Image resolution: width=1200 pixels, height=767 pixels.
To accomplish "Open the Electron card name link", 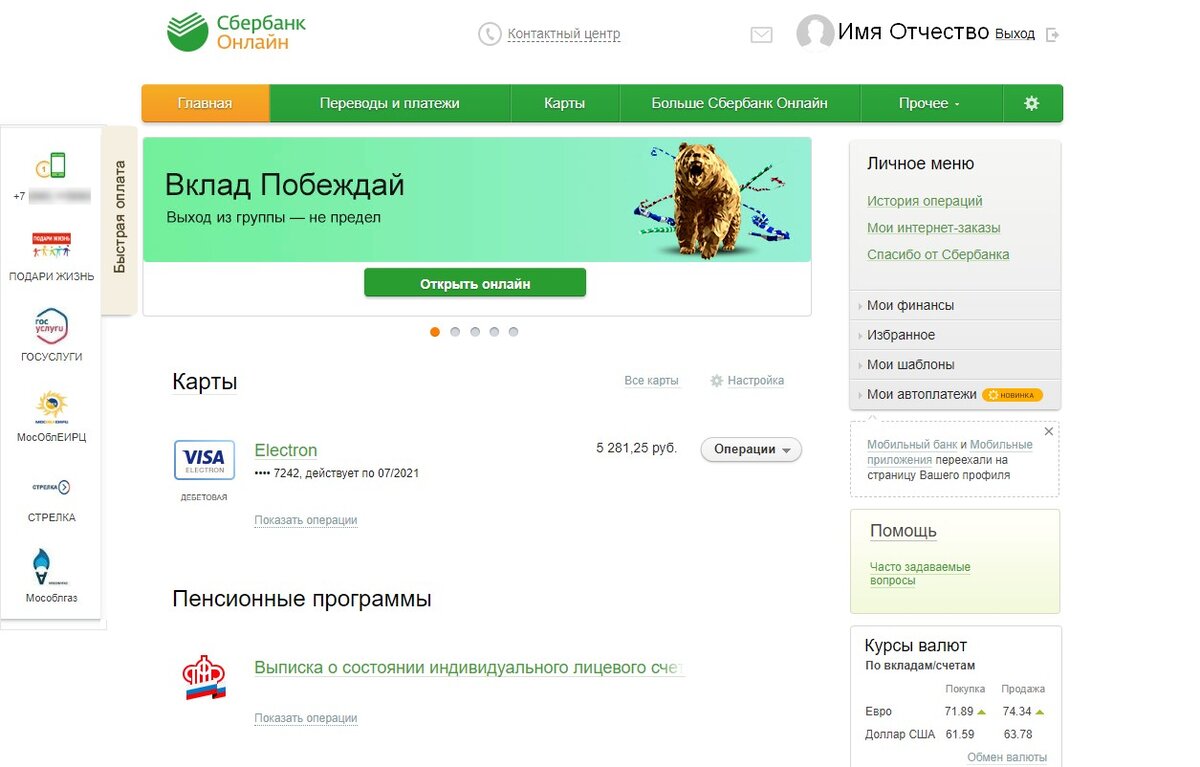I will click(x=286, y=450).
